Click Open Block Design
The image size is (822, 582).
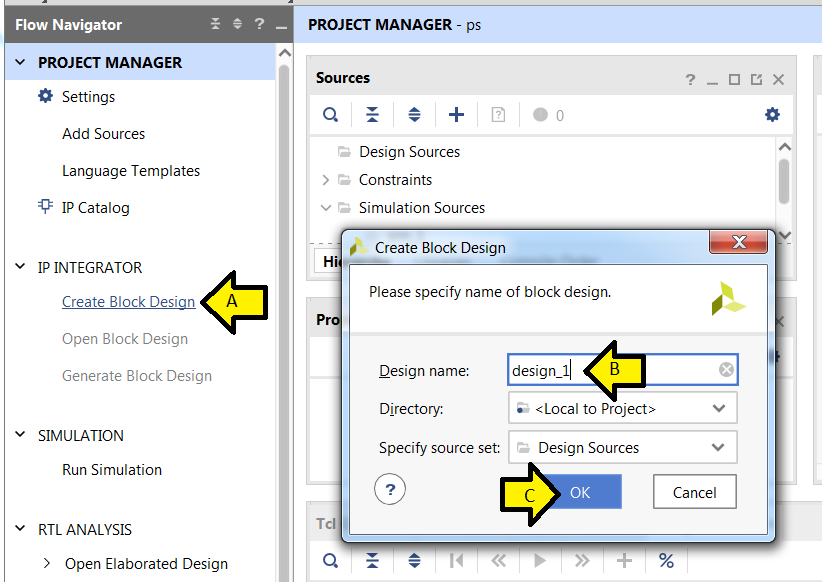[x=125, y=339]
